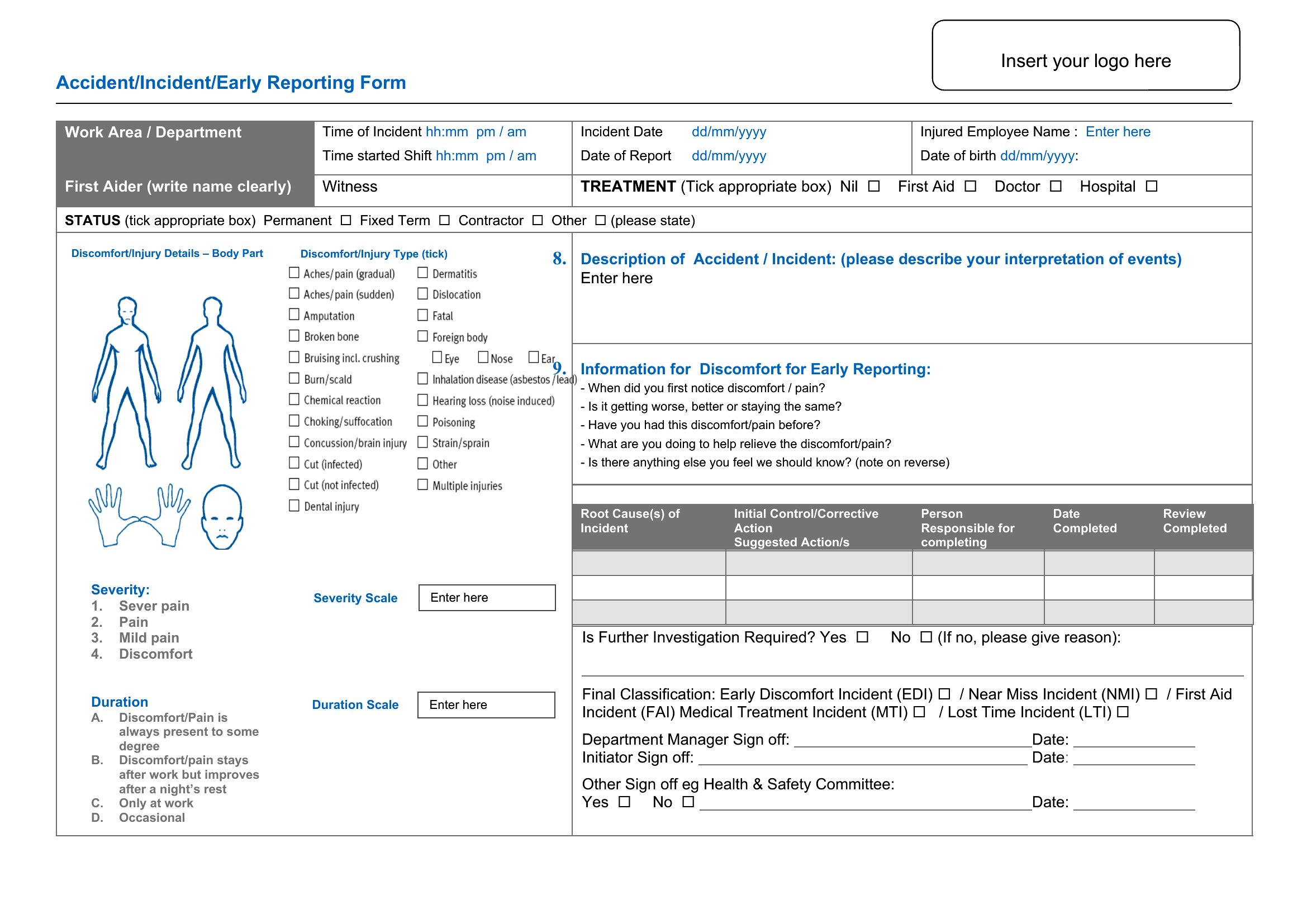Tick the Burn/scald checkbox

(294, 378)
